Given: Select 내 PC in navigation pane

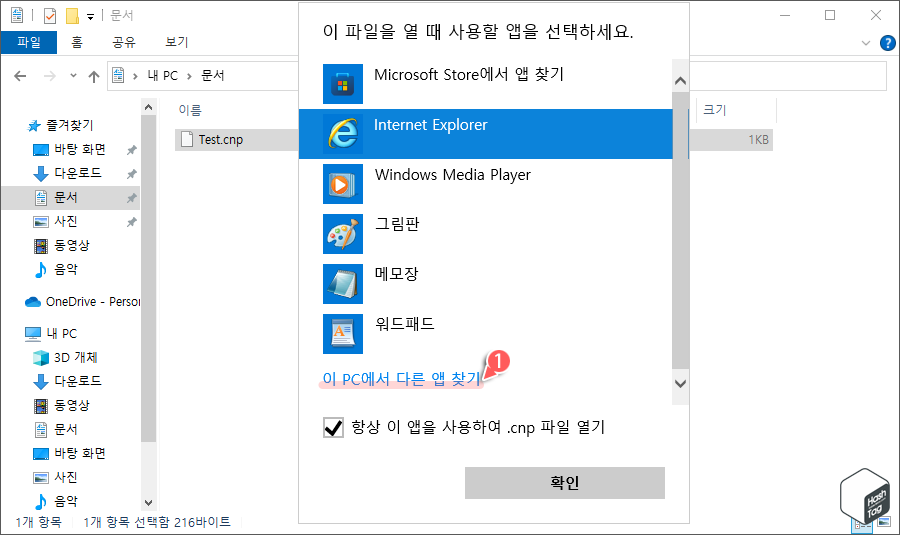Looking at the screenshot, I should [x=51, y=334].
